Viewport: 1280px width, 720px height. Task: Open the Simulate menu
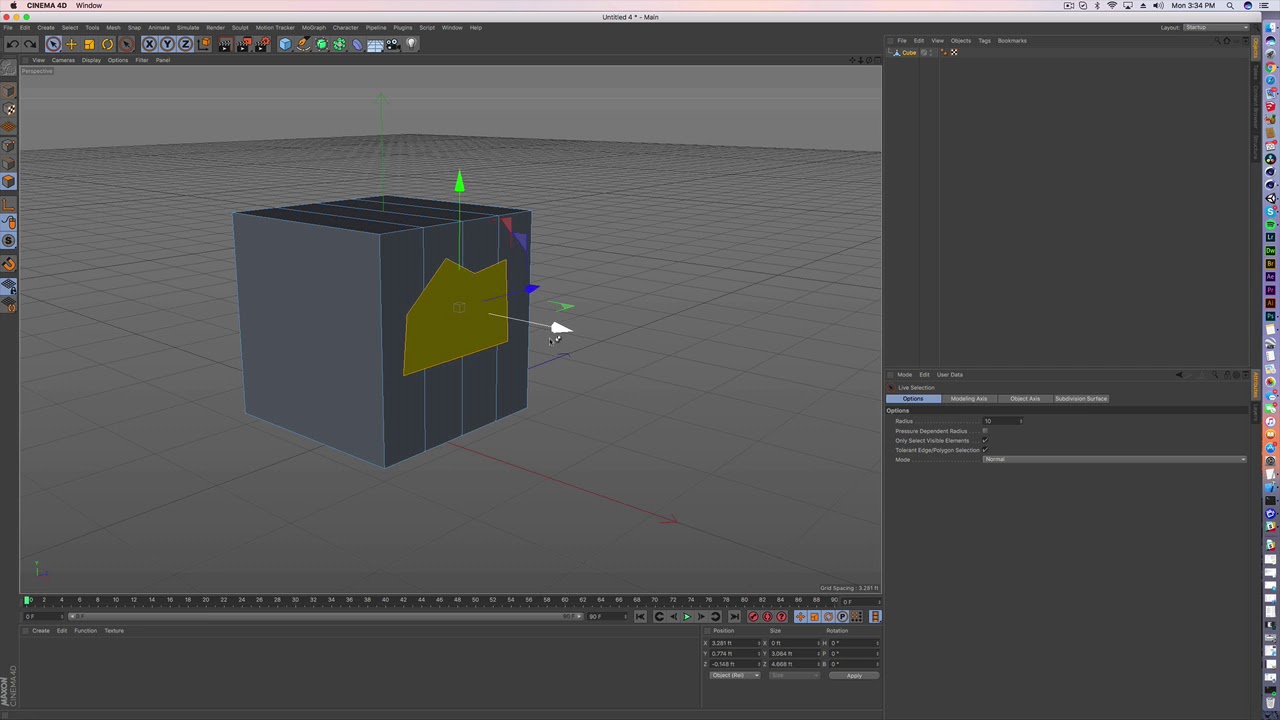188,27
